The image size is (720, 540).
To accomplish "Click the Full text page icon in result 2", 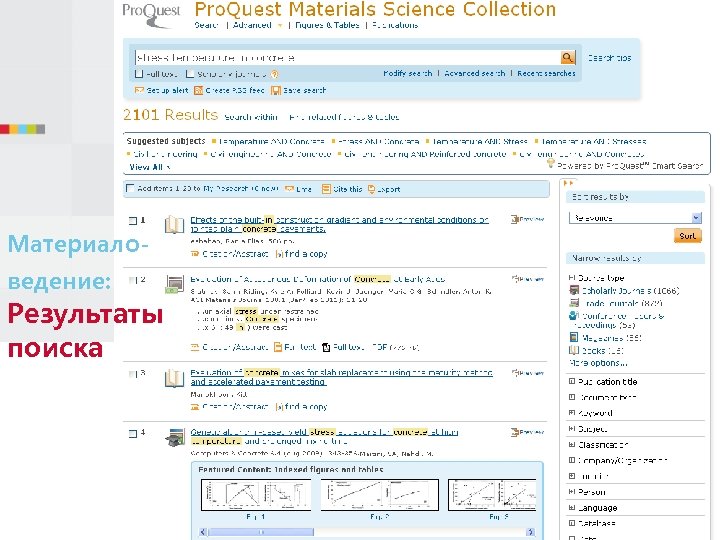I will (278, 347).
